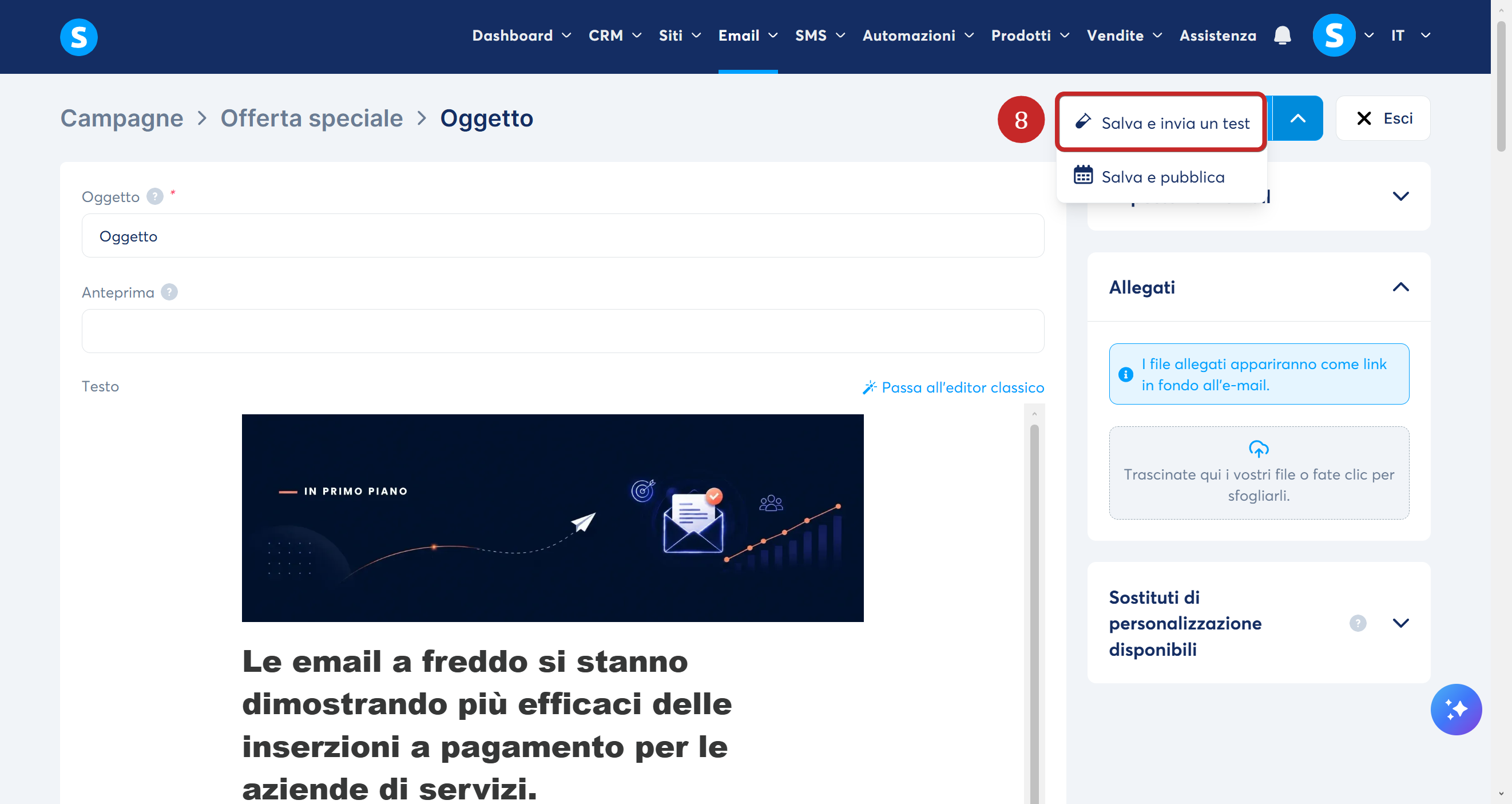Click the Systeme logo in the header
This screenshot has height=804, width=1512.
[x=78, y=37]
